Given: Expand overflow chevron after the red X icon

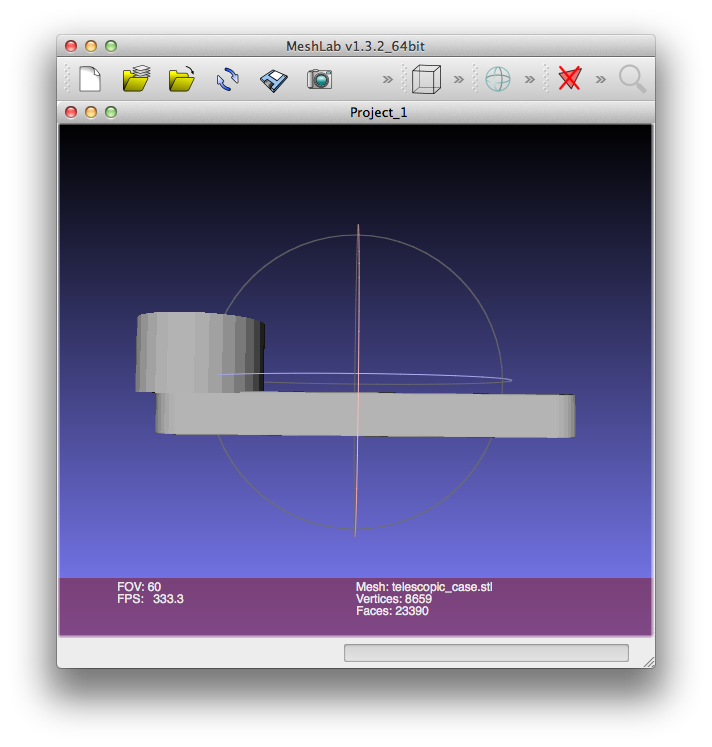Looking at the screenshot, I should coord(601,79).
